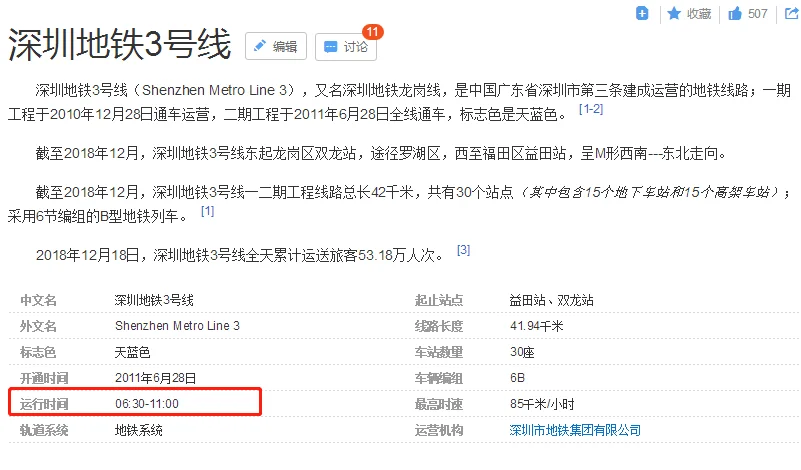Screen dimensions: 801x470
Task: Click the italic text 其中包含15个地下车站和15个高架车站
Action: coord(649,192)
